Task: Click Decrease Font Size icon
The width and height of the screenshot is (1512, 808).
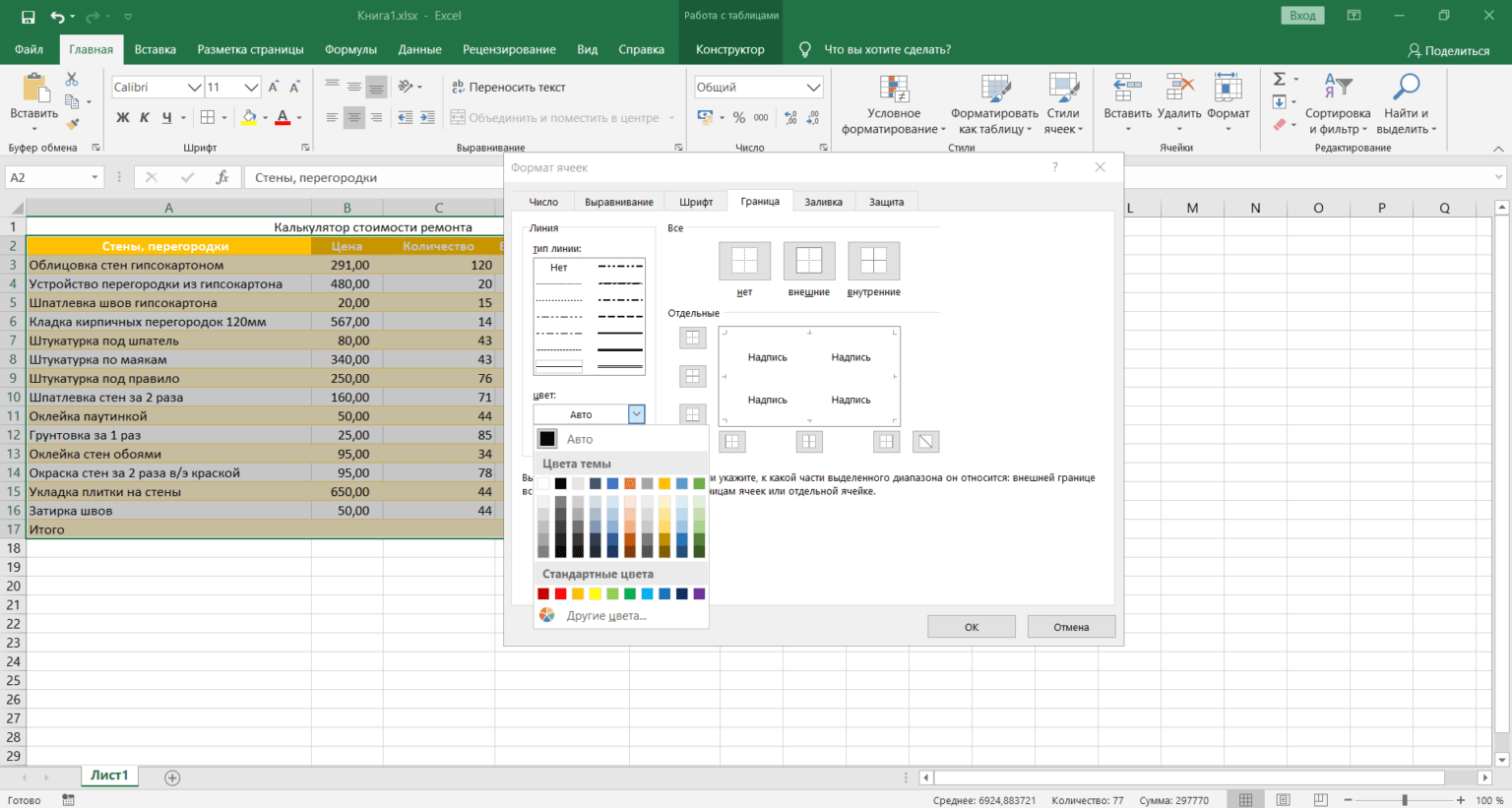Action: pos(294,87)
